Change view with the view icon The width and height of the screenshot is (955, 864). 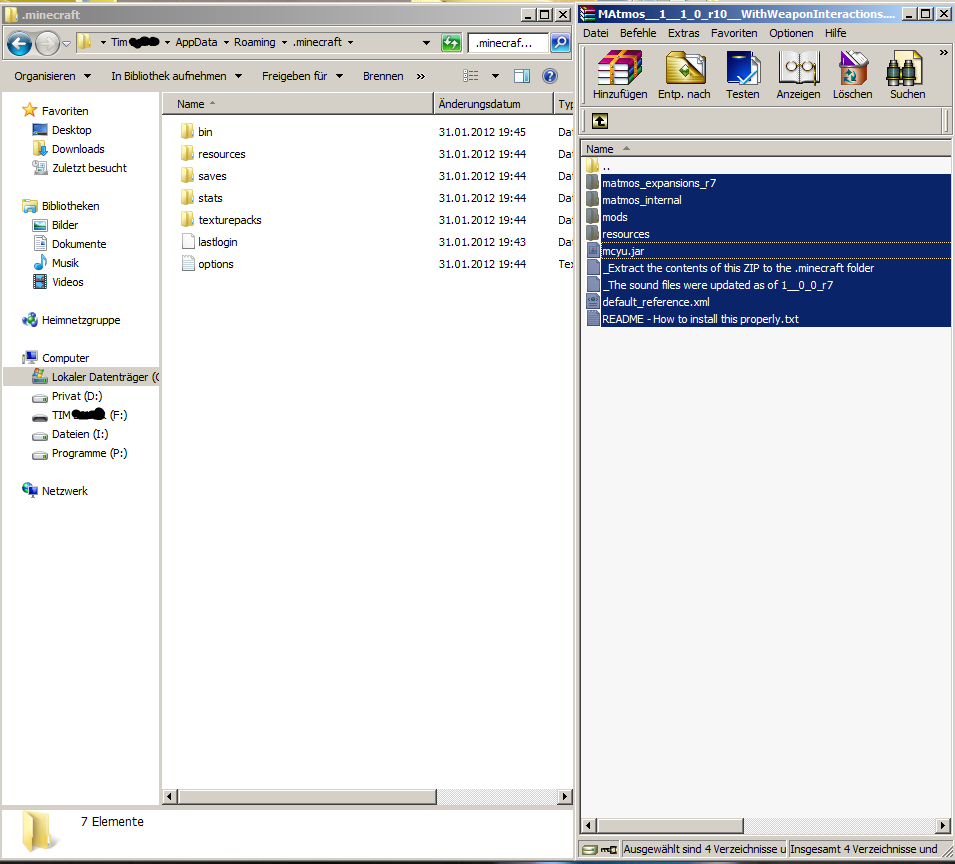(x=471, y=76)
